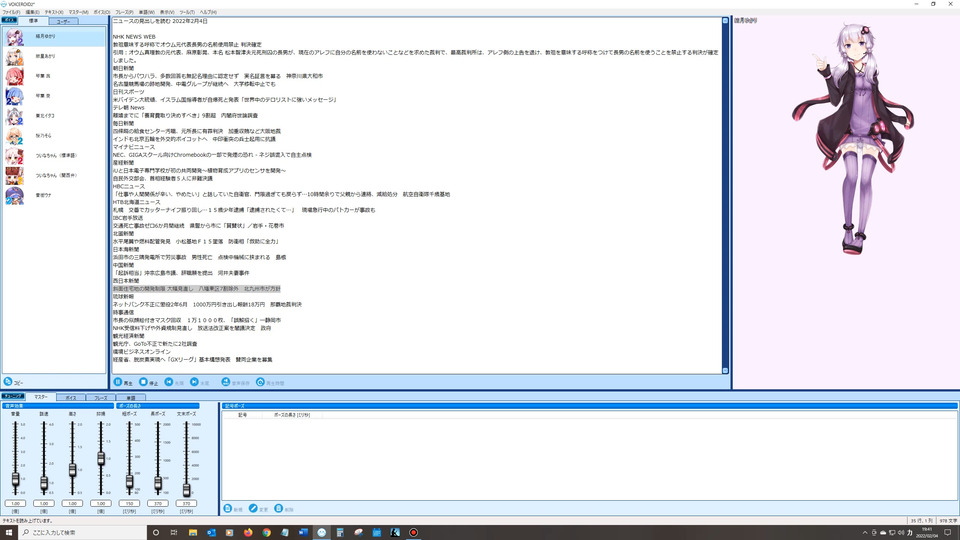This screenshot has width=960, height=540.
Task: Pick the 東北イタコ voice avatar
Action: 15,116
